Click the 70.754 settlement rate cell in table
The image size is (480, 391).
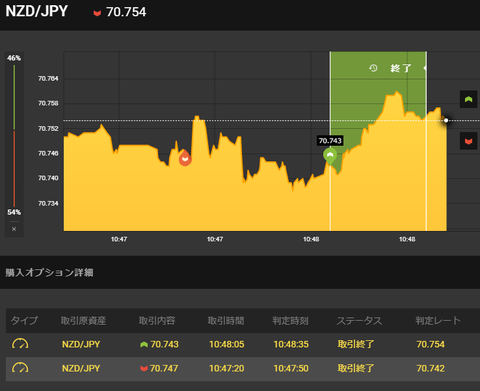[x=431, y=344]
